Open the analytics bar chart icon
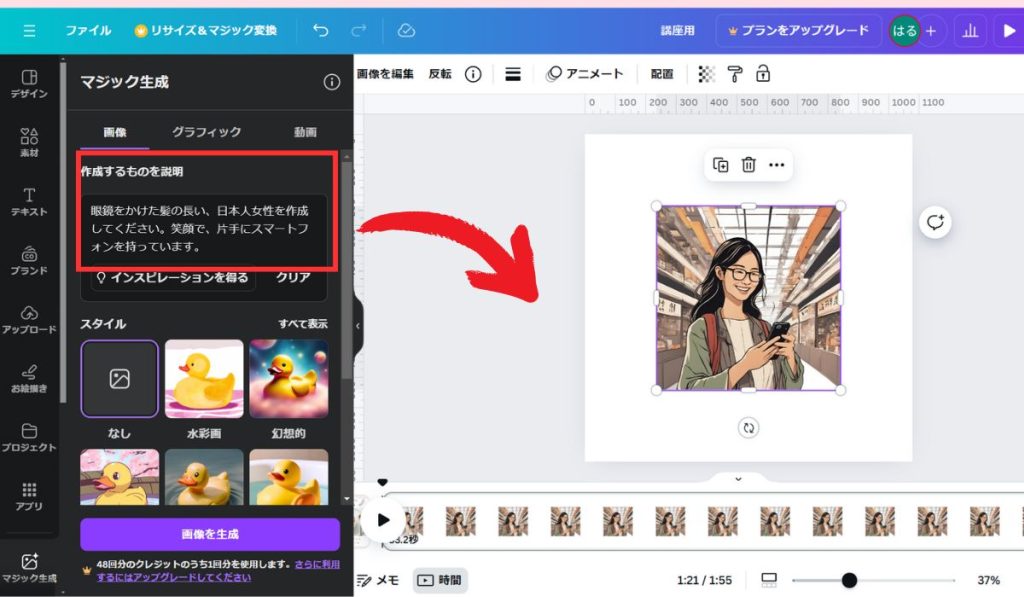 pyautogui.click(x=969, y=31)
